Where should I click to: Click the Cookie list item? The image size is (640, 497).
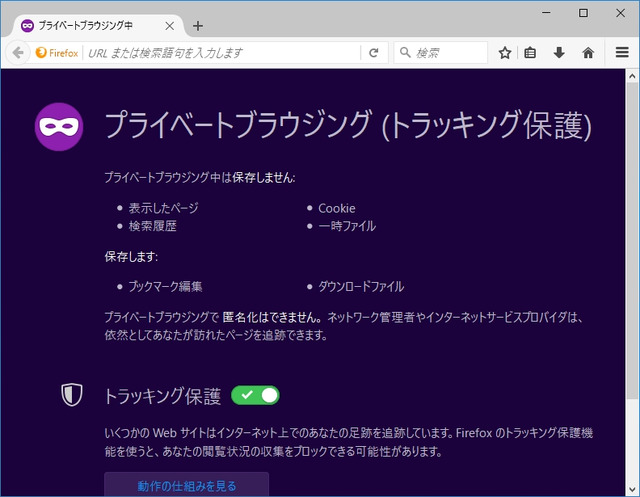(337, 208)
